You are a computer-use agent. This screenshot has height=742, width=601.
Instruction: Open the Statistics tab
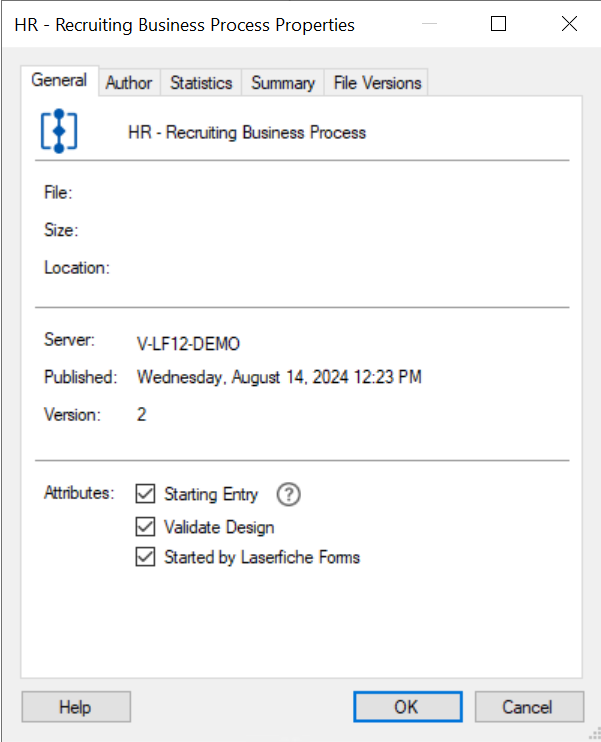pos(201,83)
